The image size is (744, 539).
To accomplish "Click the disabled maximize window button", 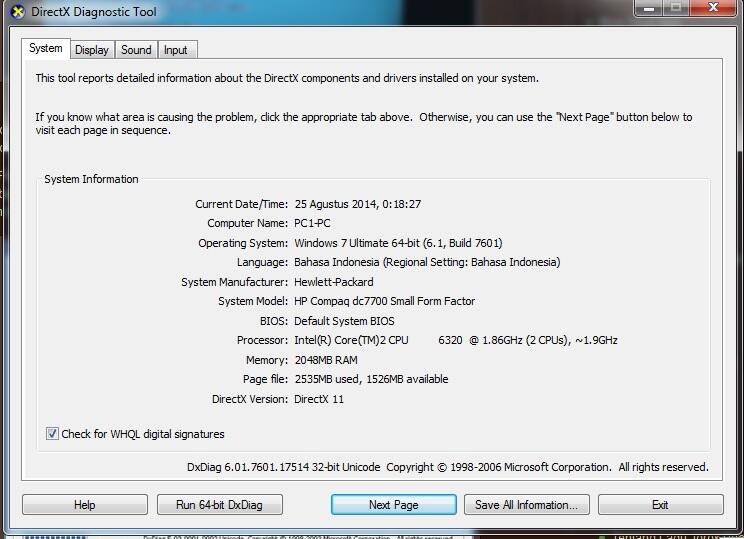I will click(x=677, y=8).
